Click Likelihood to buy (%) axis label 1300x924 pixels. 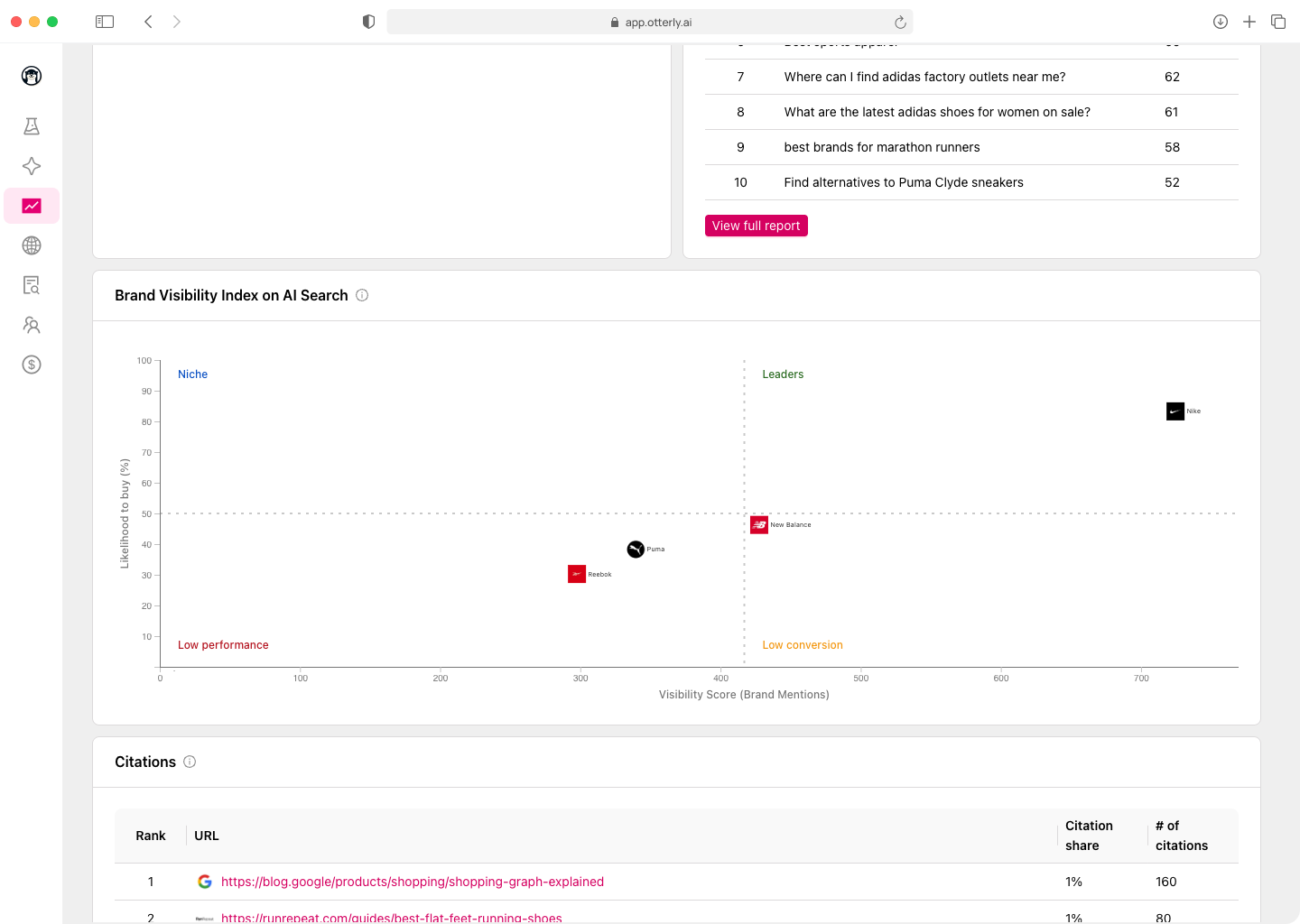click(125, 513)
